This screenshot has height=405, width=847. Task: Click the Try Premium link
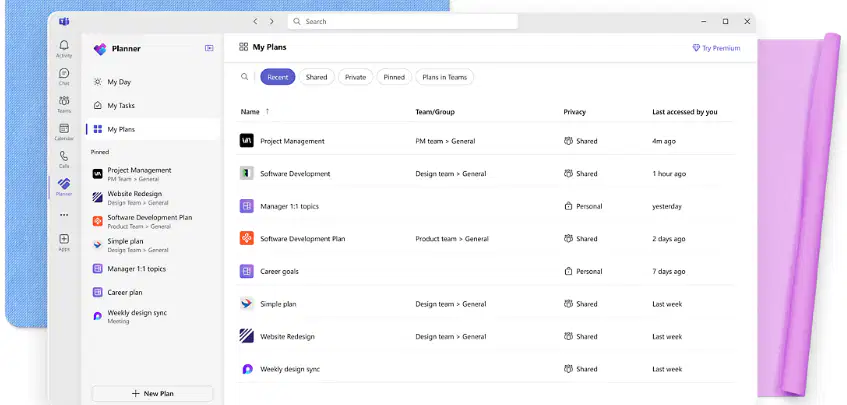721,48
